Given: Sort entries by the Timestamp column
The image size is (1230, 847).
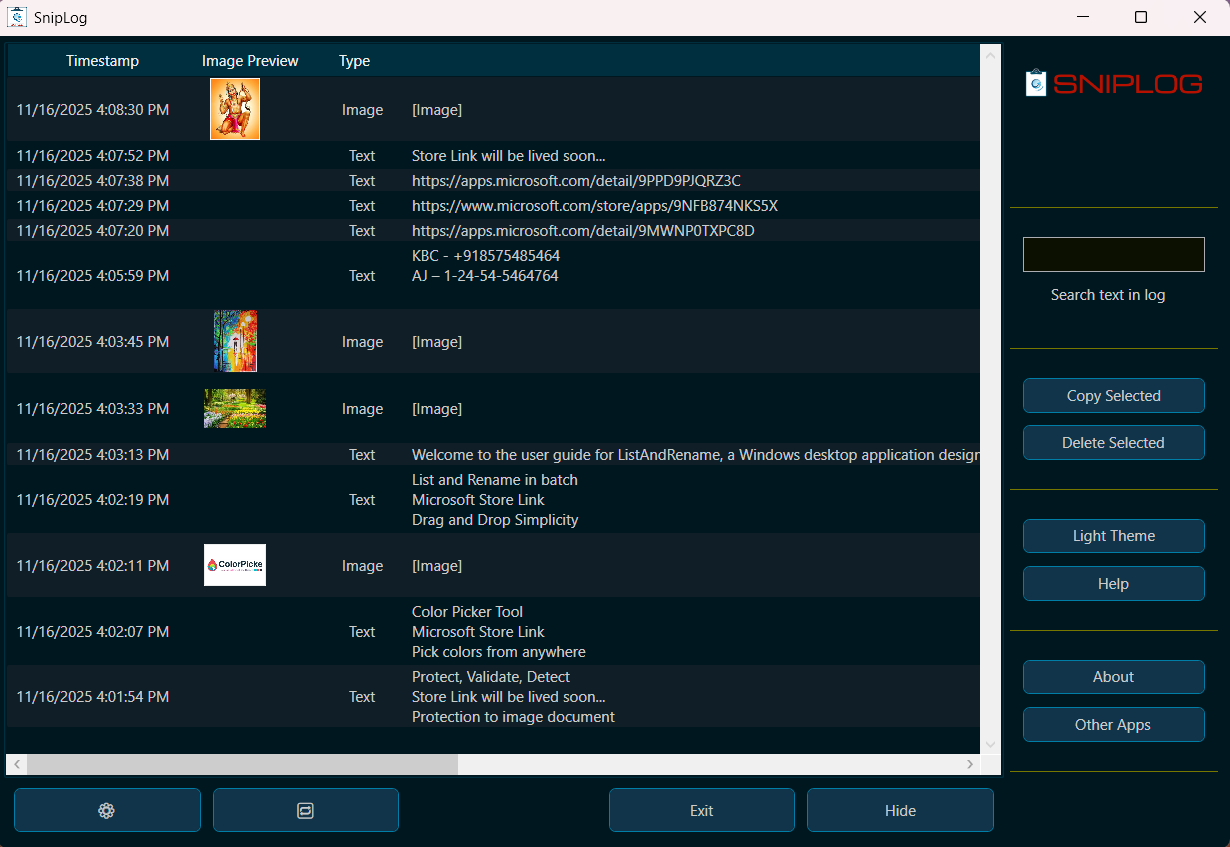Looking at the screenshot, I should point(102,61).
